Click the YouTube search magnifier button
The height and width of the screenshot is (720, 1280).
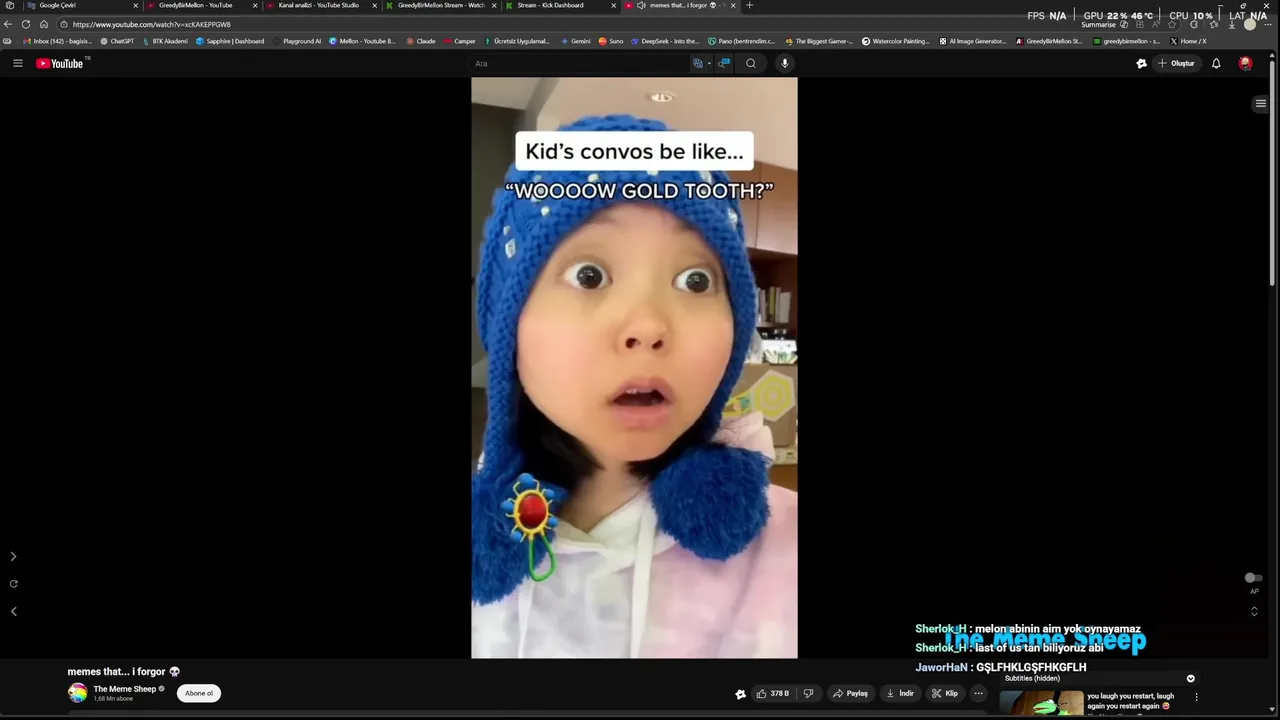[x=751, y=63]
